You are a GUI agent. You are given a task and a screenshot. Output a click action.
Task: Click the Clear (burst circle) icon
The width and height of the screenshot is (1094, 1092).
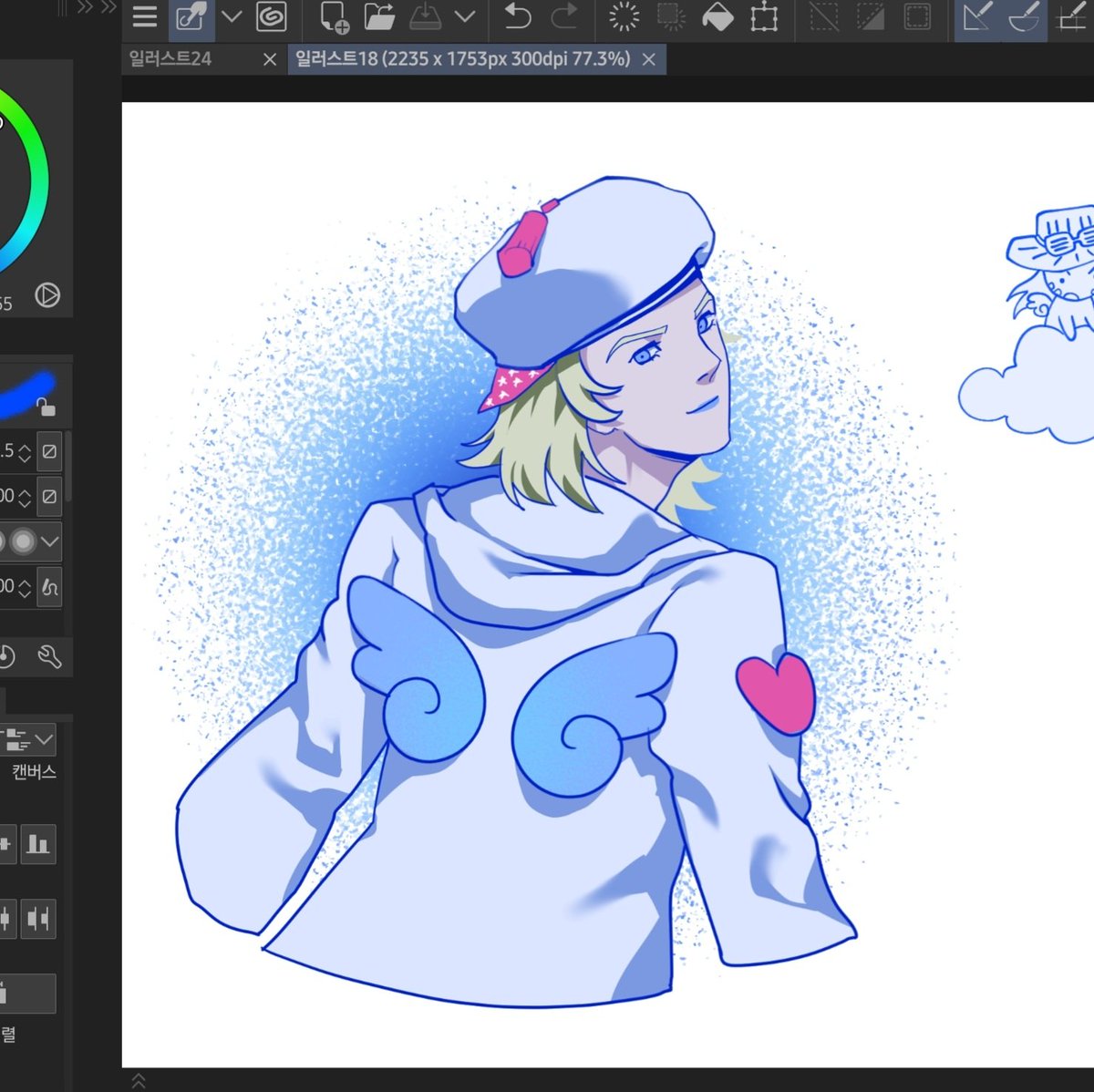624,17
